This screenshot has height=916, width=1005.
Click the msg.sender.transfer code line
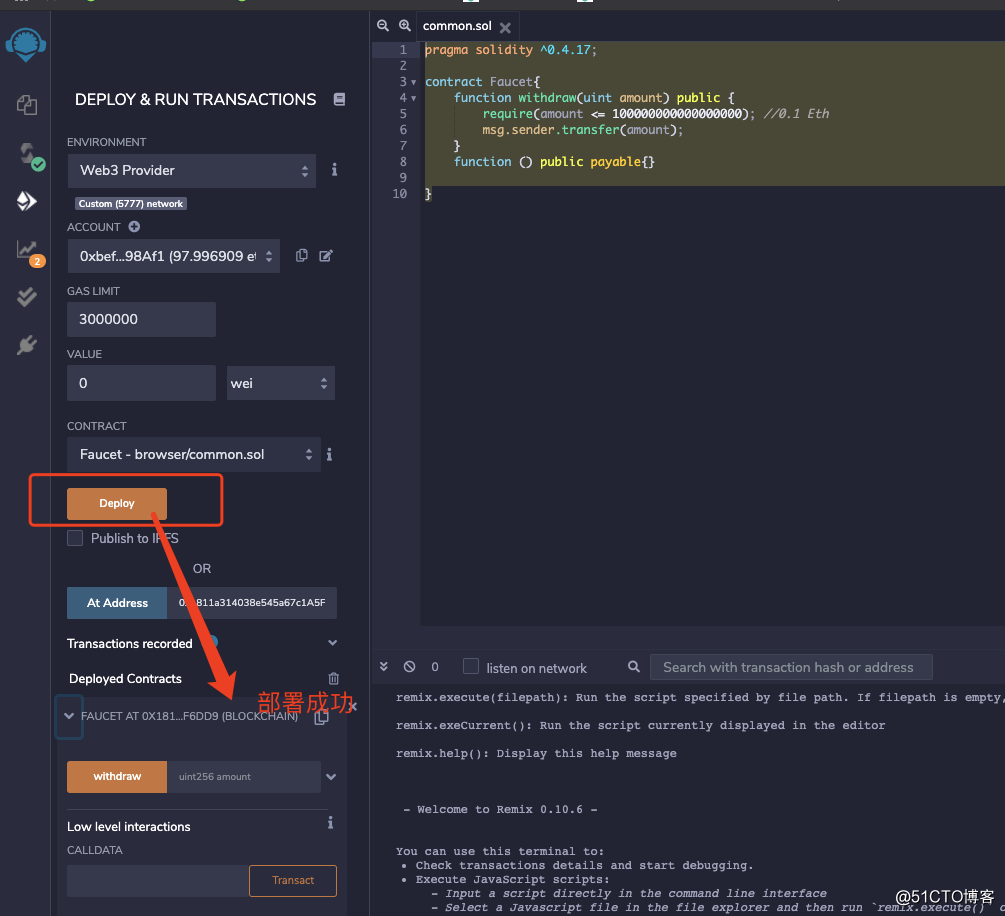click(583, 130)
